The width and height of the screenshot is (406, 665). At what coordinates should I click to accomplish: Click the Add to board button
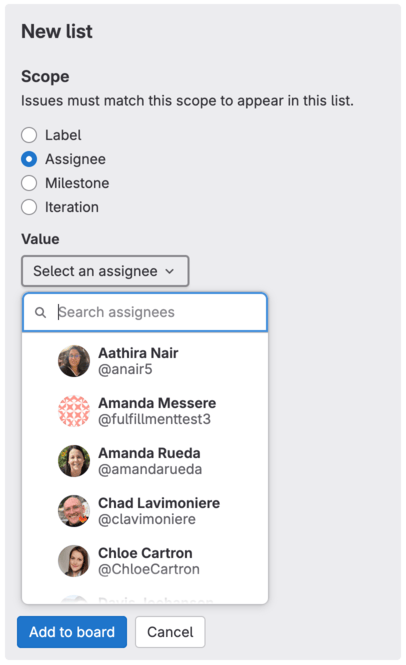[72, 632]
